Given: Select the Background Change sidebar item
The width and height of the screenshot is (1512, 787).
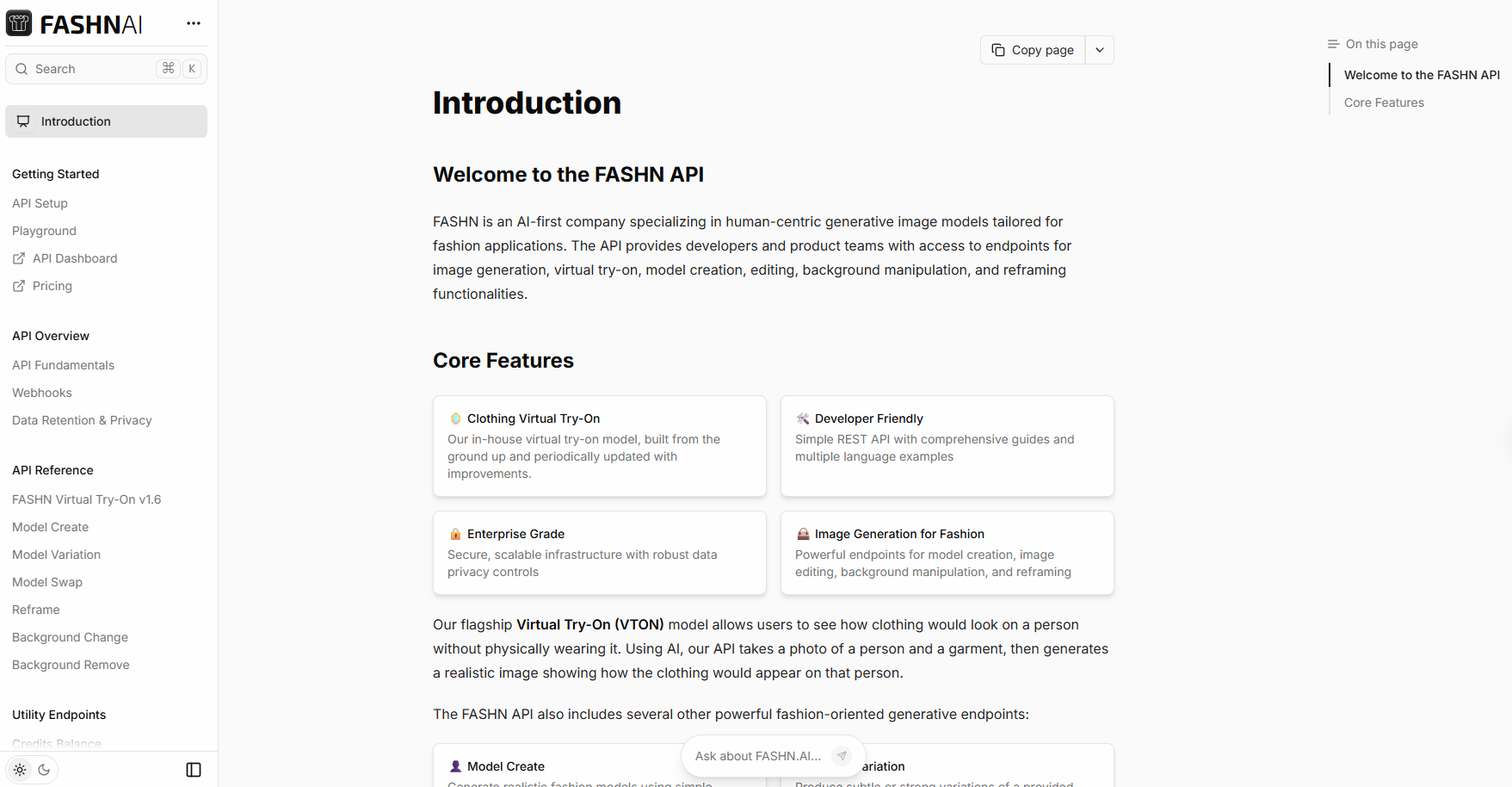Looking at the screenshot, I should tap(70, 637).
